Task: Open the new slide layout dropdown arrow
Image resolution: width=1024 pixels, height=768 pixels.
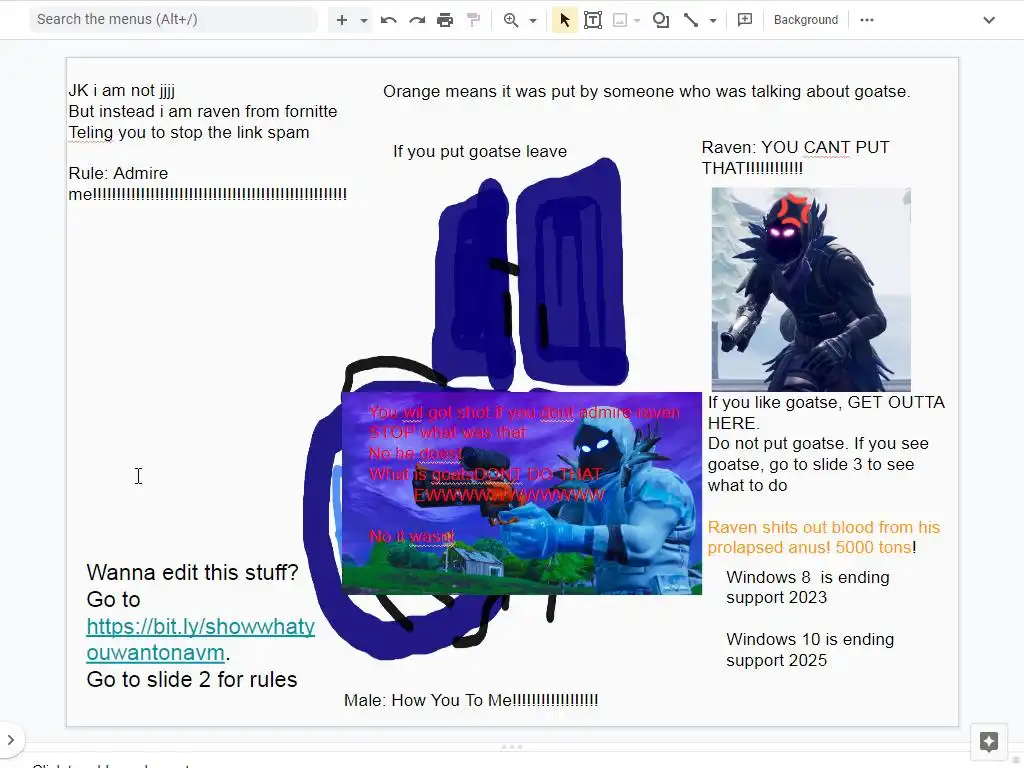Action: coord(364,20)
